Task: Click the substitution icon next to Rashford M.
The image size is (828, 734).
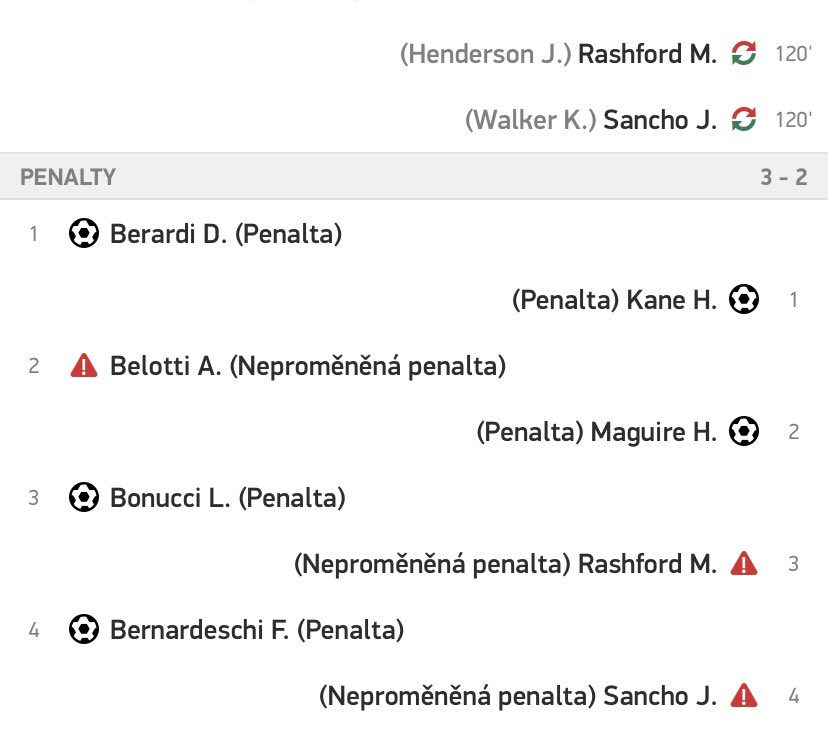Action: point(744,53)
